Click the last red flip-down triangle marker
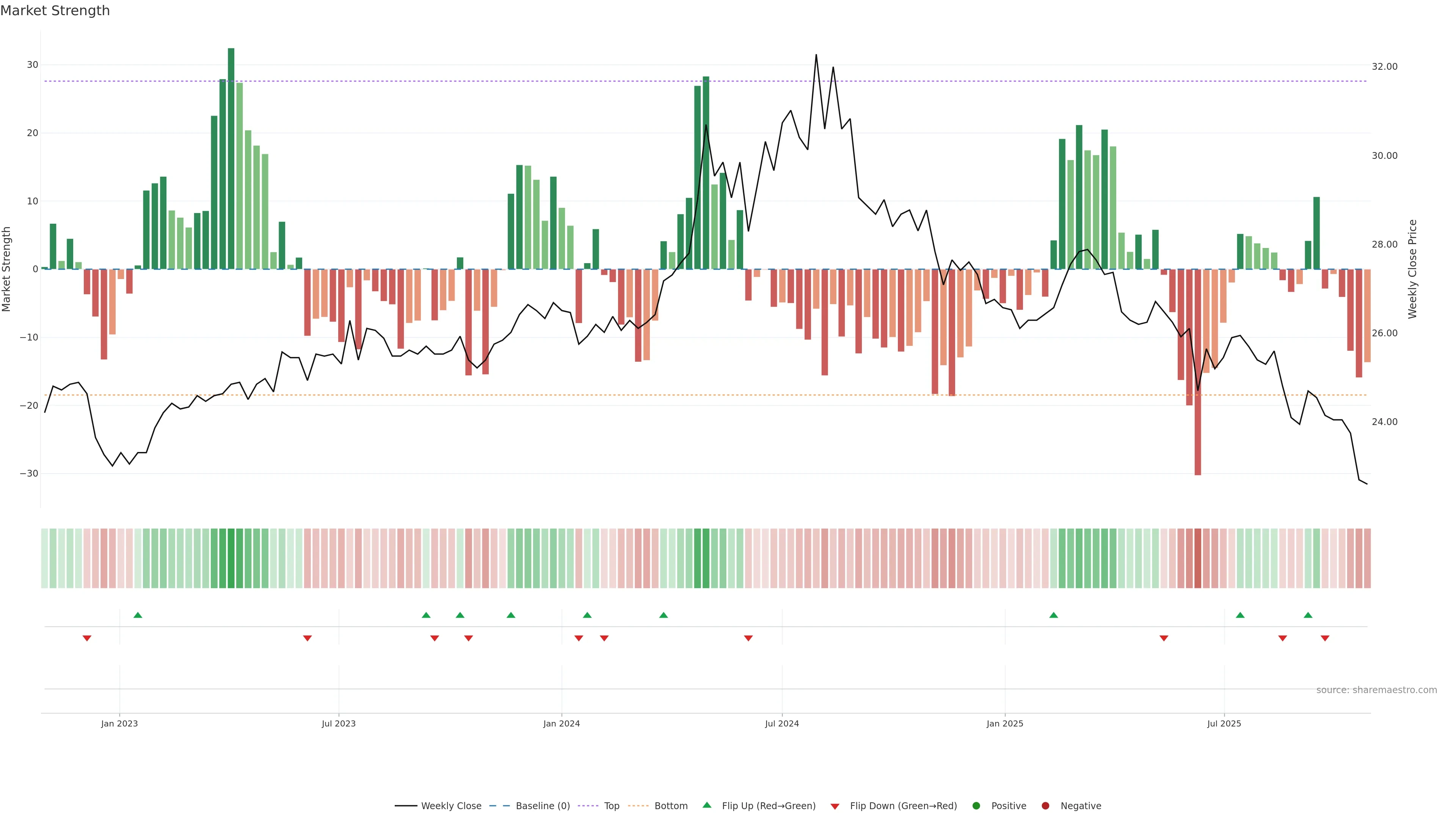This screenshot has height=819, width=1456. [1325, 638]
